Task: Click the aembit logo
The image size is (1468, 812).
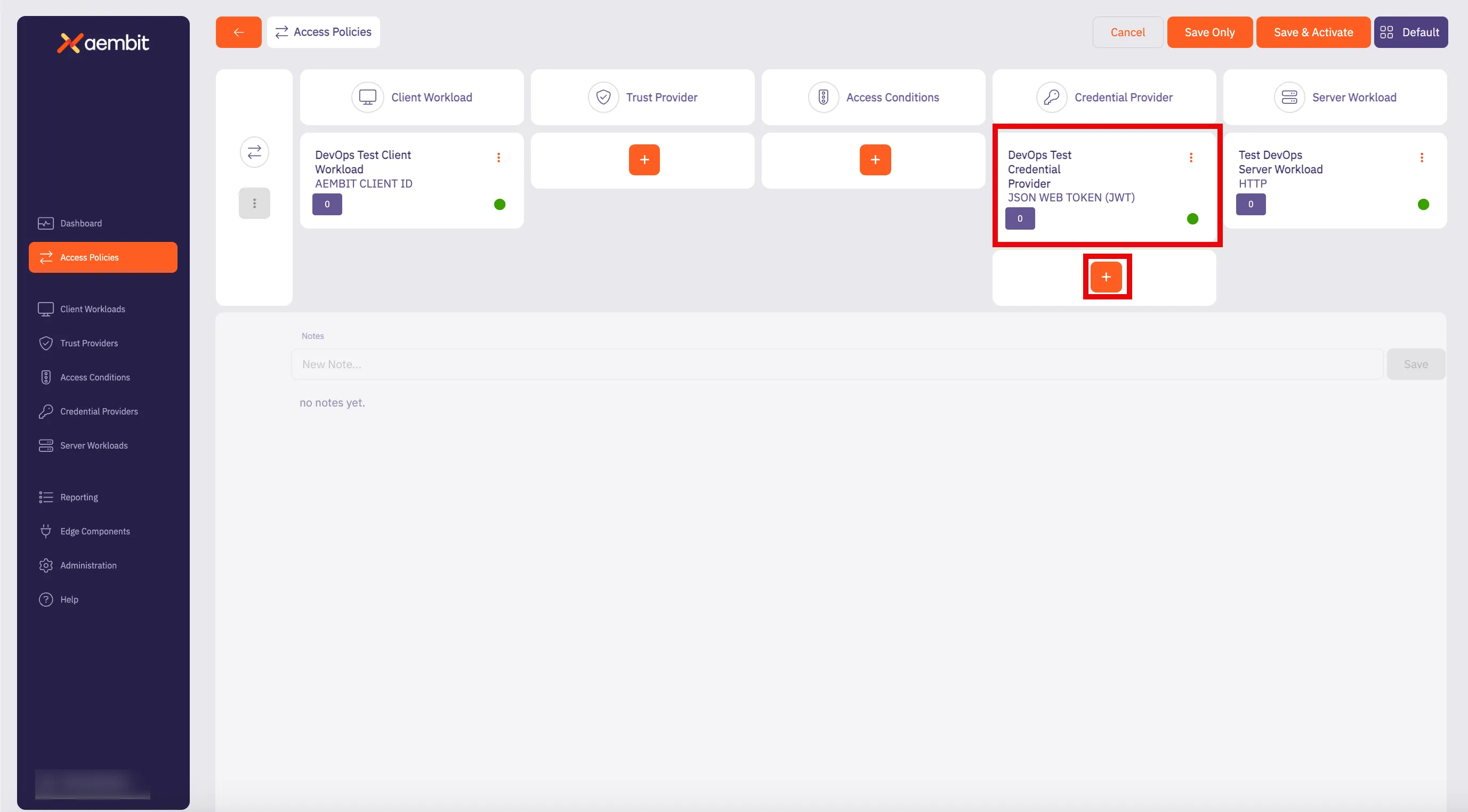Action: pos(103,43)
